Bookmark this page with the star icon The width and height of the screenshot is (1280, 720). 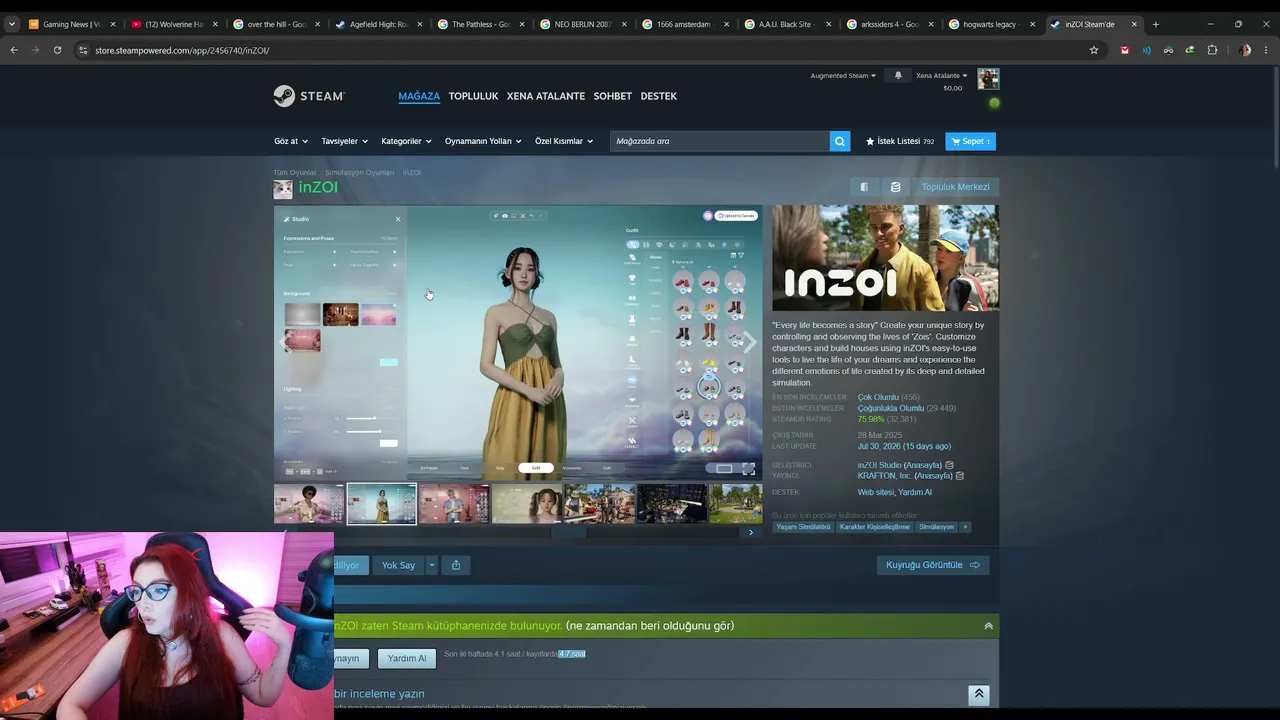1094,50
